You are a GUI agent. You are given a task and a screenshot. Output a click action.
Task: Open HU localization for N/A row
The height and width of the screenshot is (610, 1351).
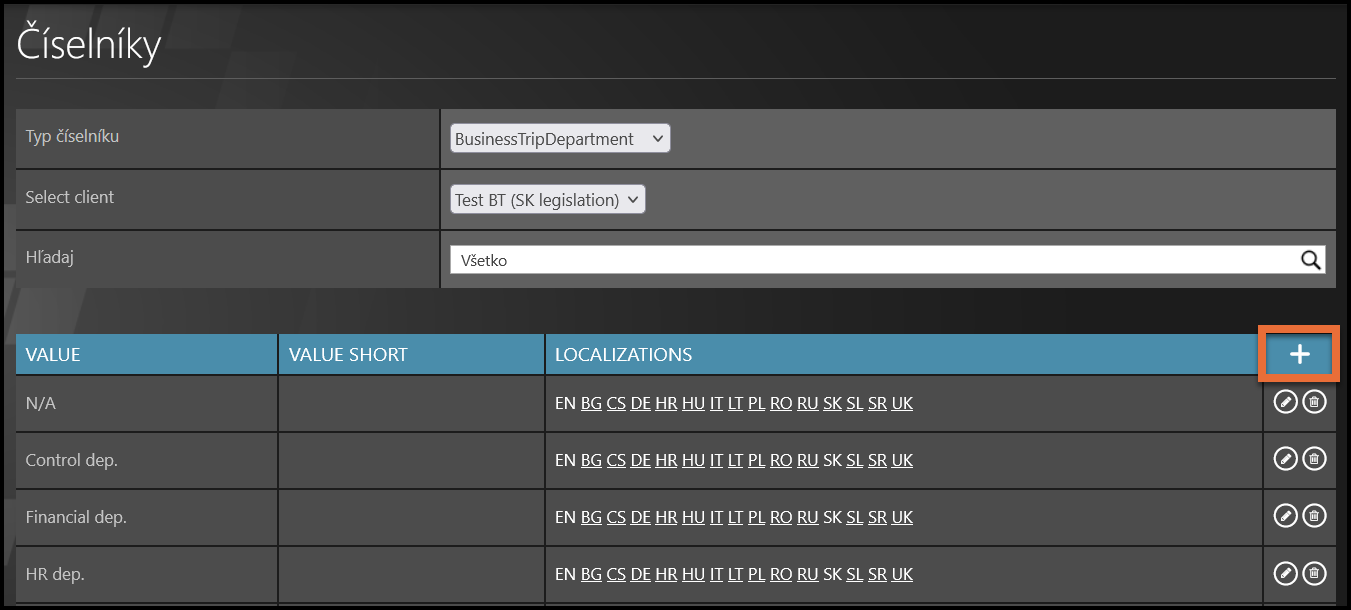click(x=693, y=404)
